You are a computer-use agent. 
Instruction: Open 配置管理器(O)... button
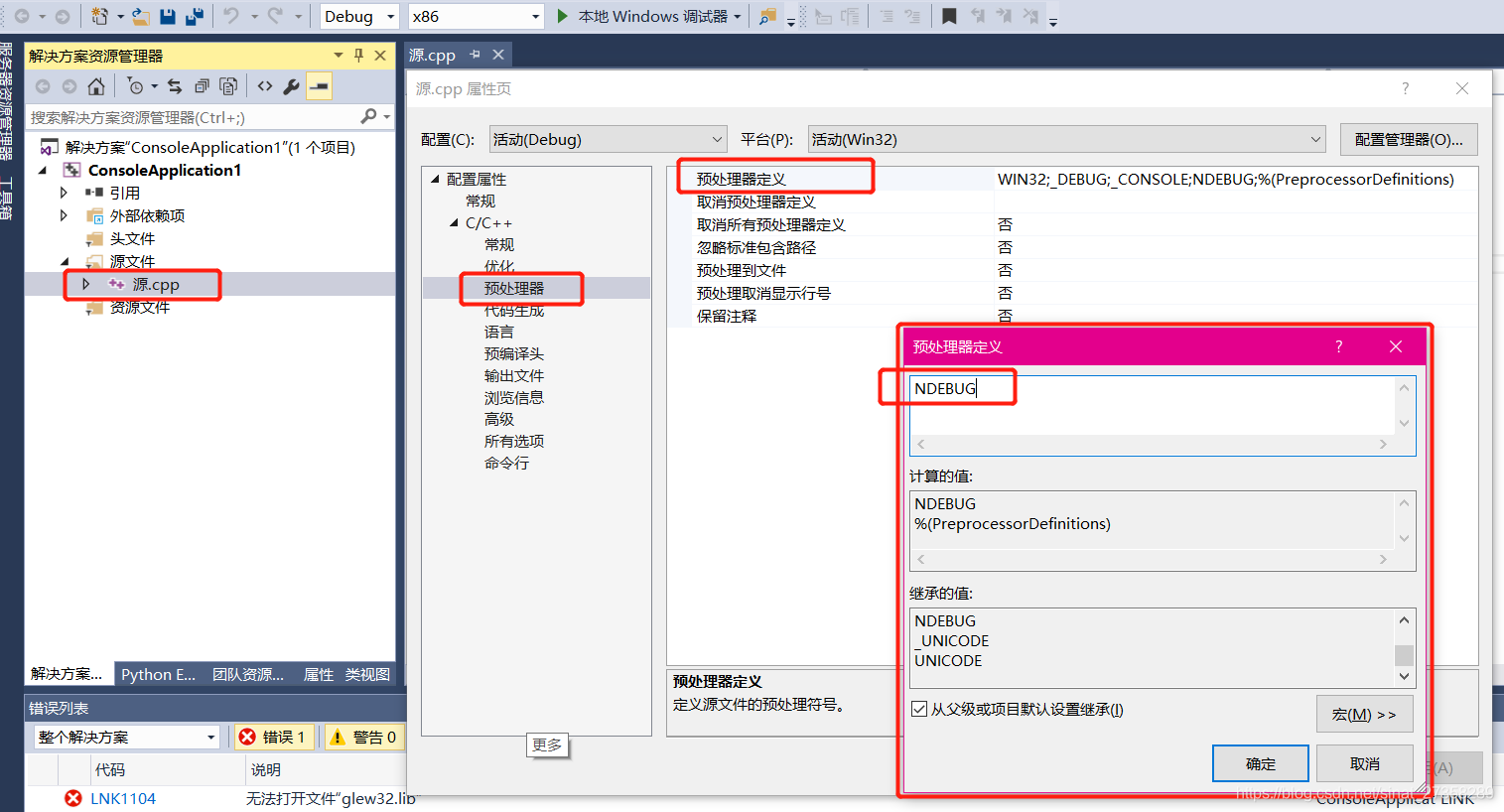coord(1409,139)
